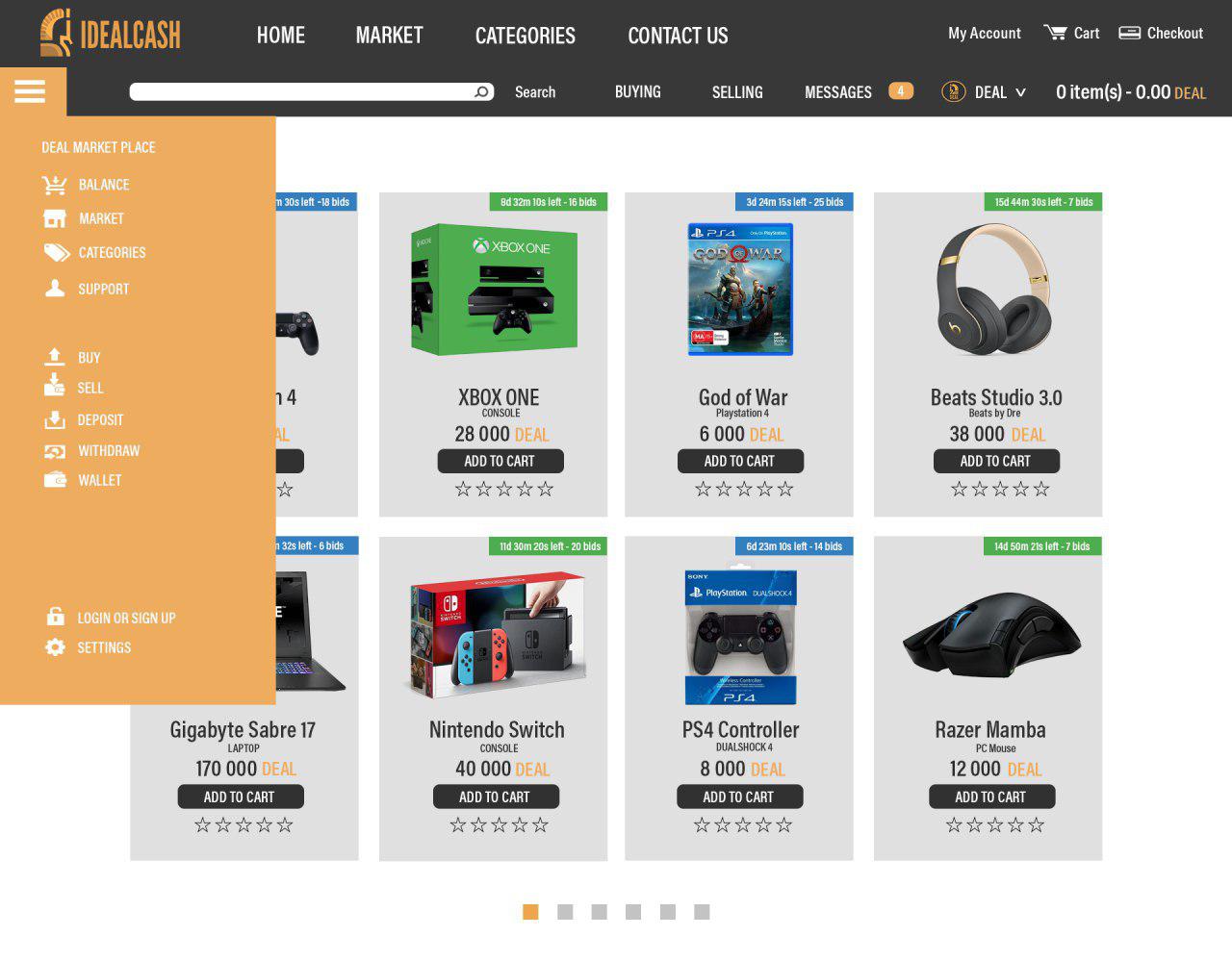Select the first star under God of War

(x=703, y=489)
